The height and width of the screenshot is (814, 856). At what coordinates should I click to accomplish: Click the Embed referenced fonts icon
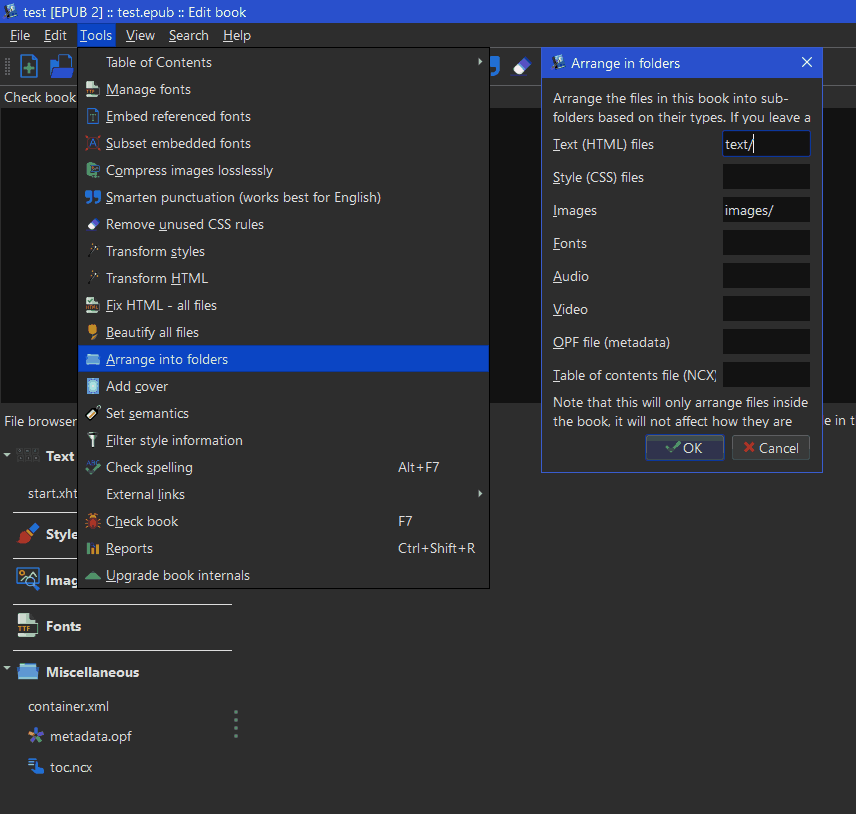[x=93, y=116]
